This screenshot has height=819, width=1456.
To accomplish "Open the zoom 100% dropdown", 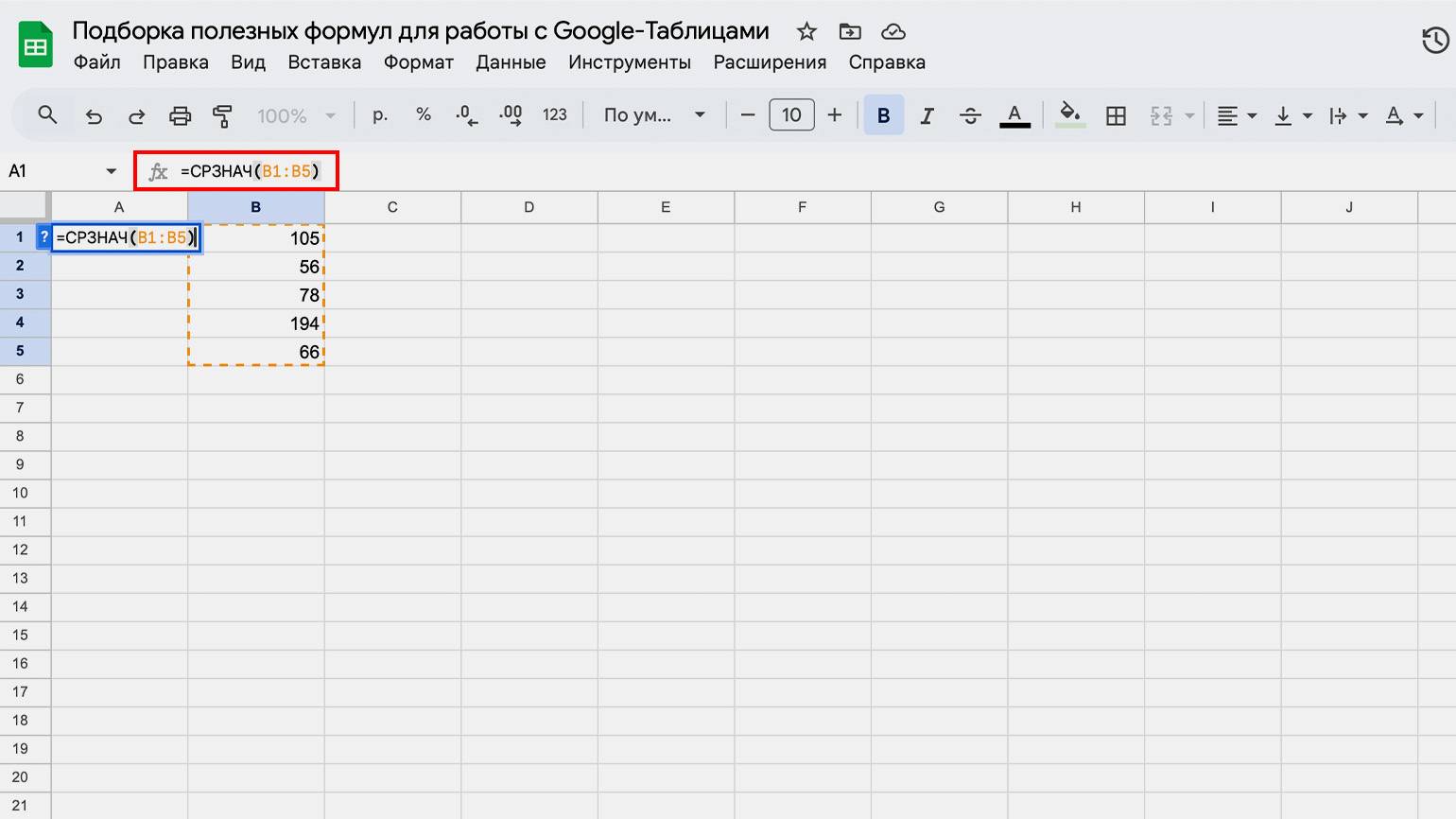I will click(296, 115).
